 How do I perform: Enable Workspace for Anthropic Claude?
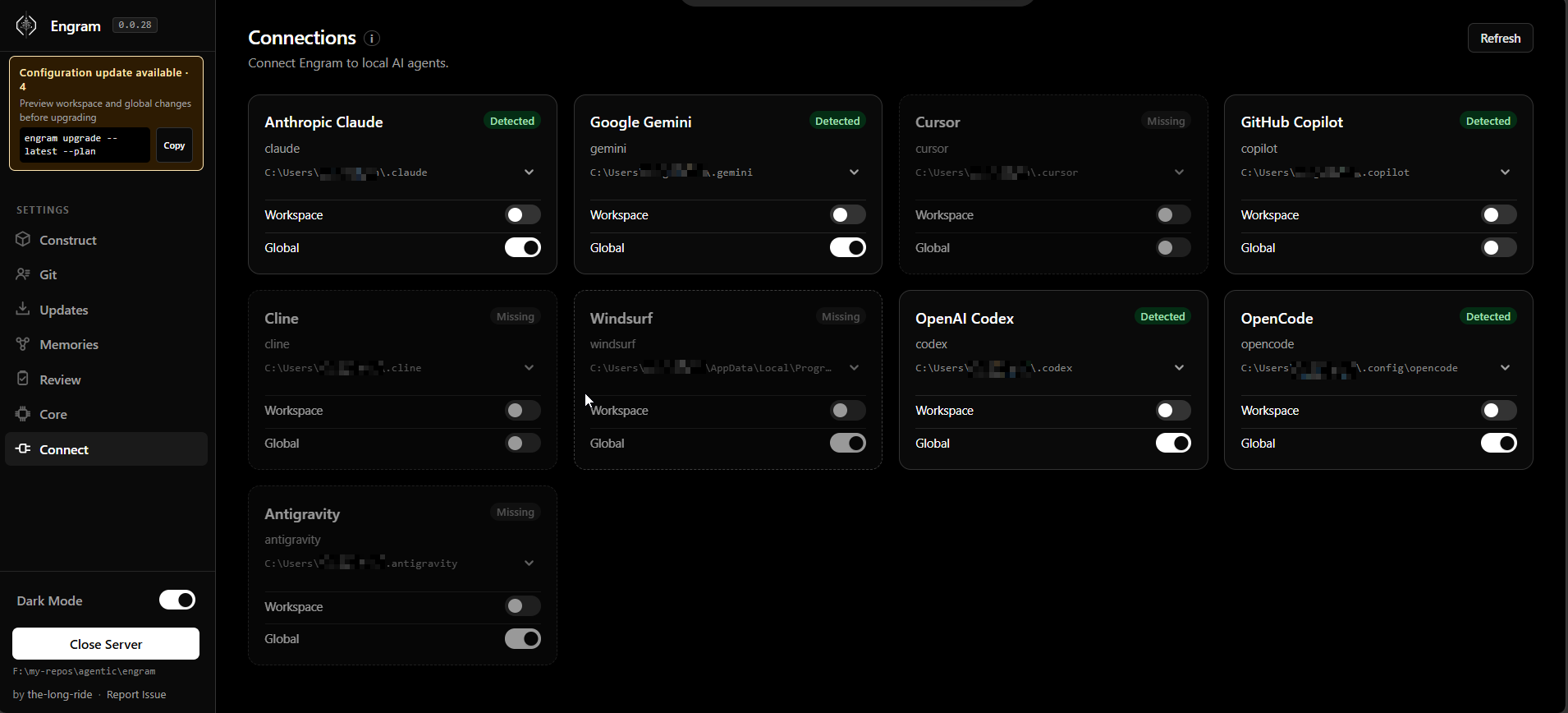point(523,215)
